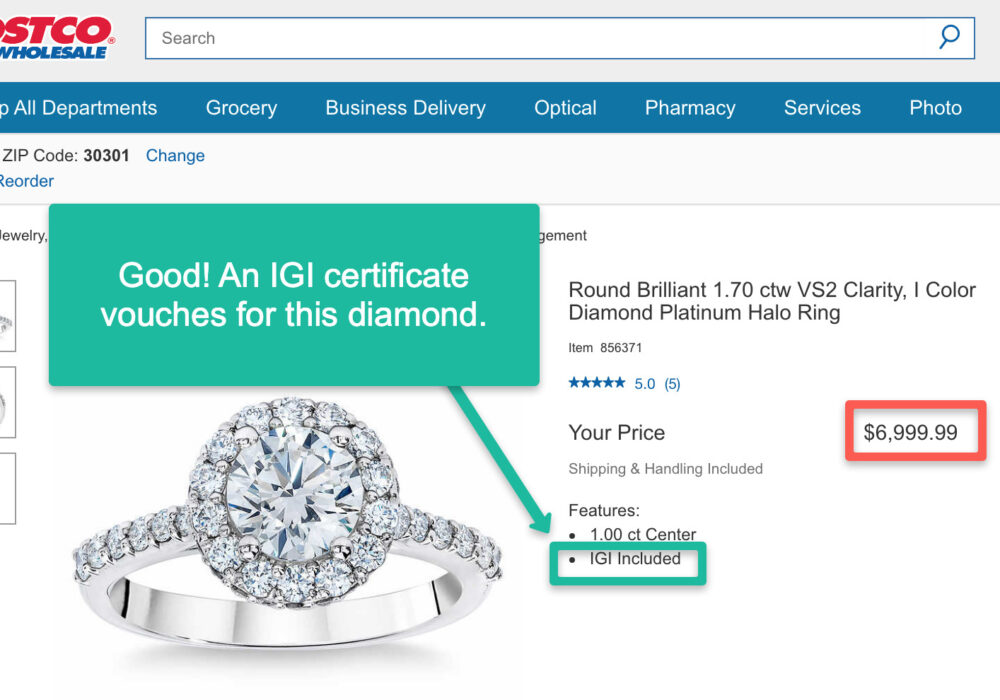Open the (5) reviews count link

(x=671, y=383)
